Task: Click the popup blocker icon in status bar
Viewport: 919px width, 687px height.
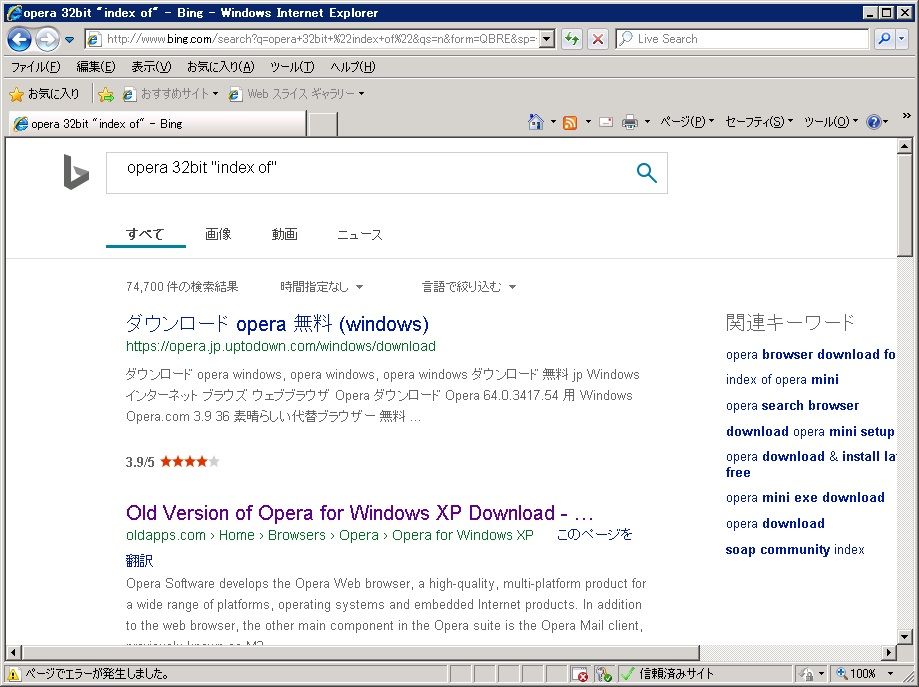Action: [580, 674]
